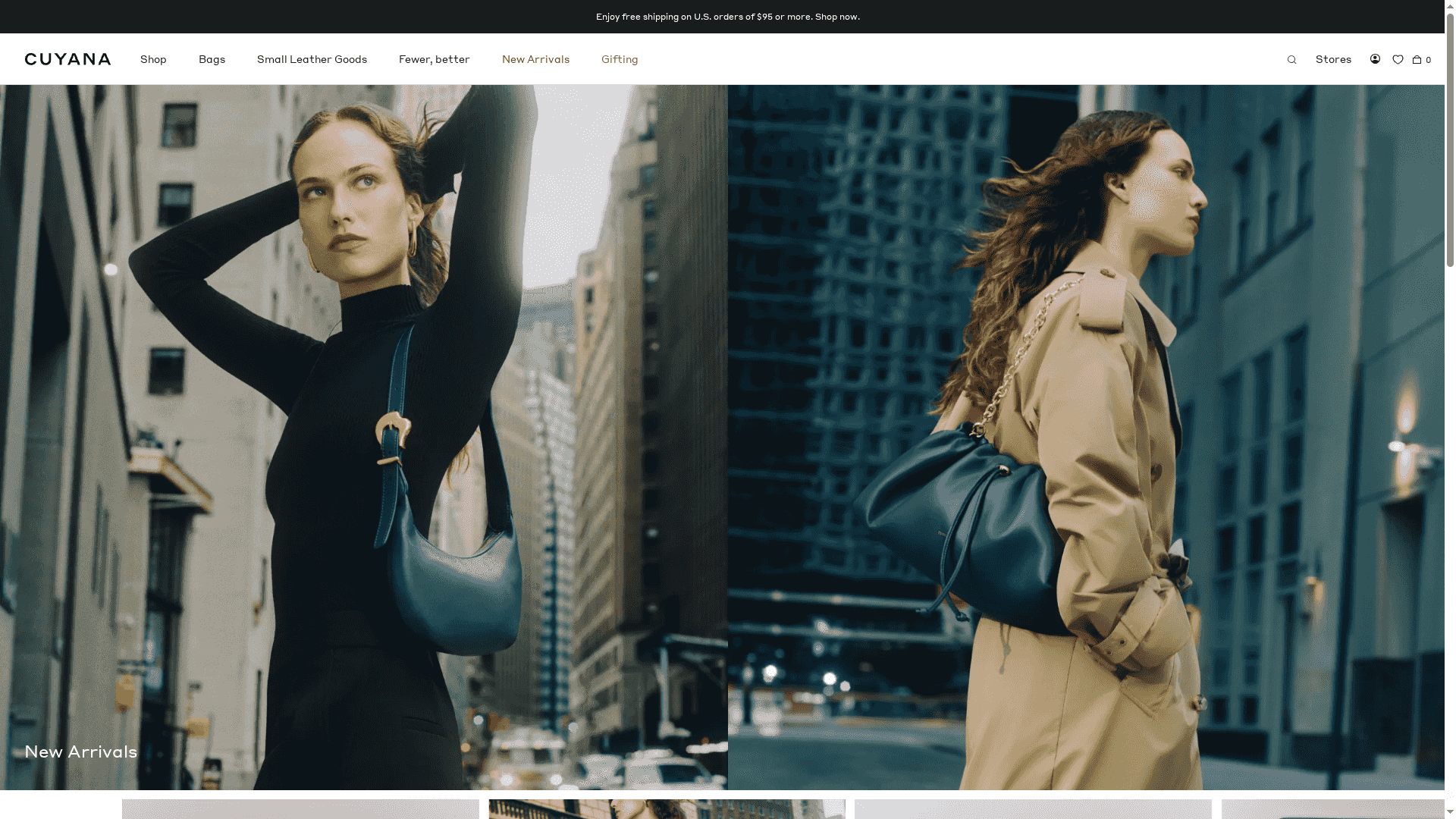Click the rightmost product thumbnail at the bottom
The width and height of the screenshot is (1456, 819).
tap(1335, 808)
